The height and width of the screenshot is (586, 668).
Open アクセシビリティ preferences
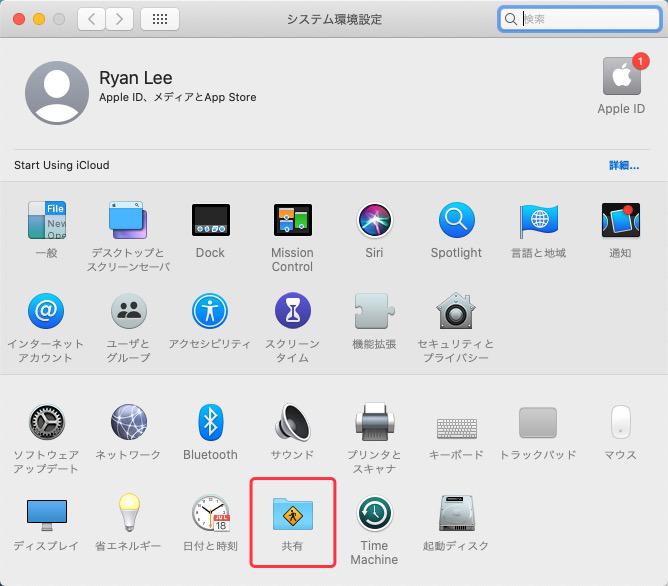[210, 311]
